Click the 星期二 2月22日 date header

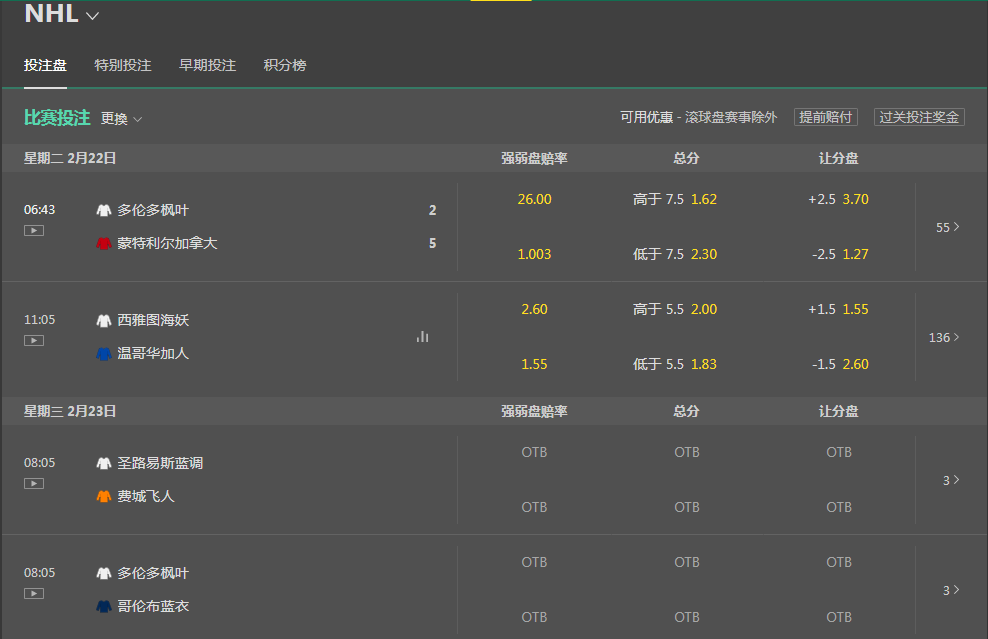(x=70, y=158)
